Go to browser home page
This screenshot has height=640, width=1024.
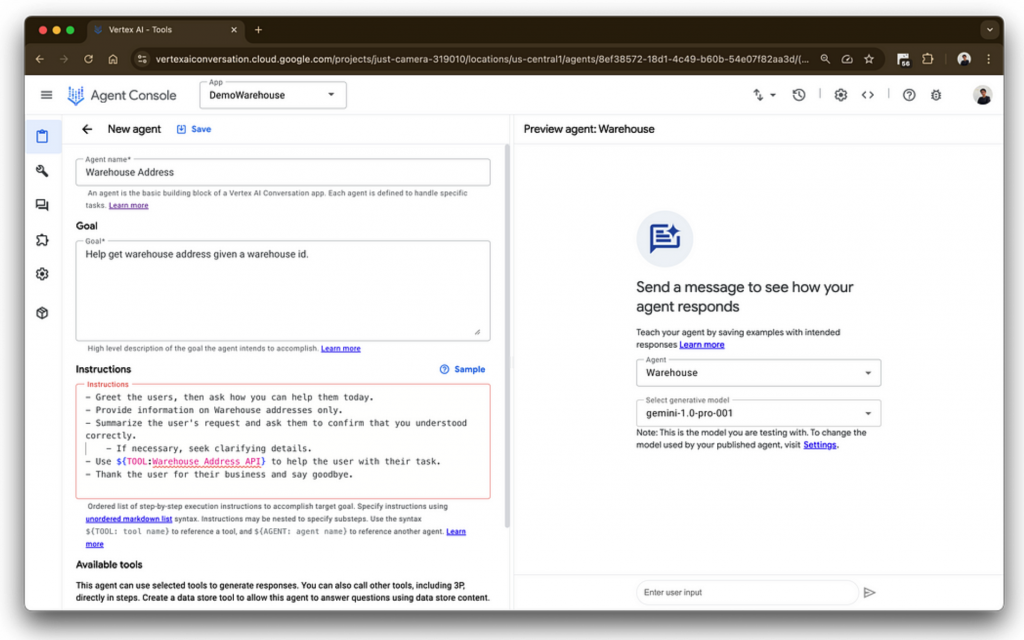113,59
